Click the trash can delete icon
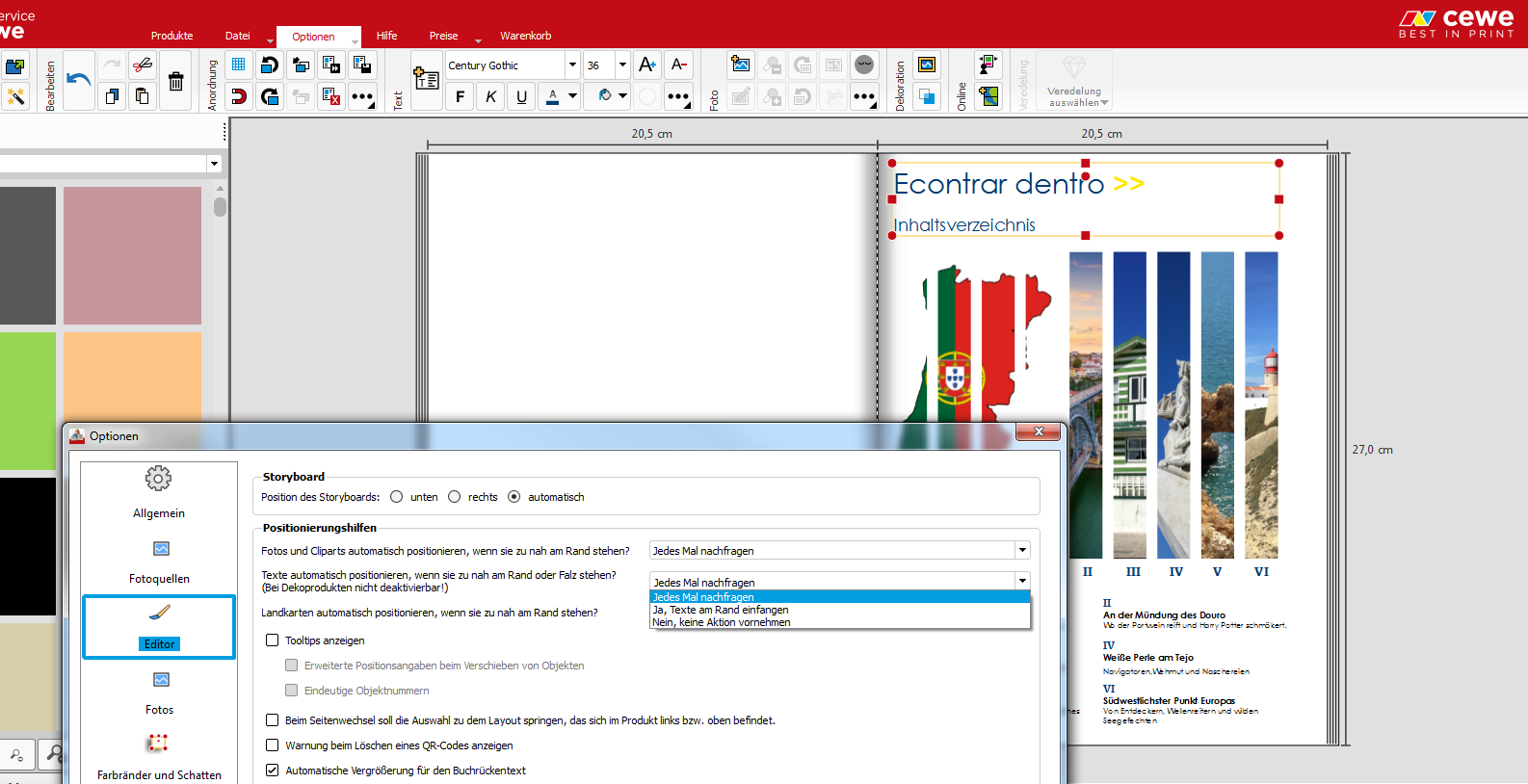The width and height of the screenshot is (1528, 784). tap(175, 81)
